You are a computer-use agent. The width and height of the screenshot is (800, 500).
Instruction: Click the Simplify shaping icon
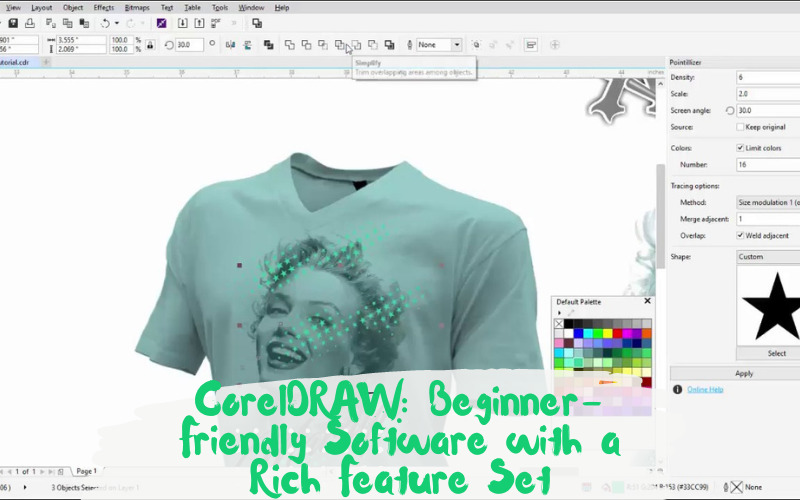(339, 45)
